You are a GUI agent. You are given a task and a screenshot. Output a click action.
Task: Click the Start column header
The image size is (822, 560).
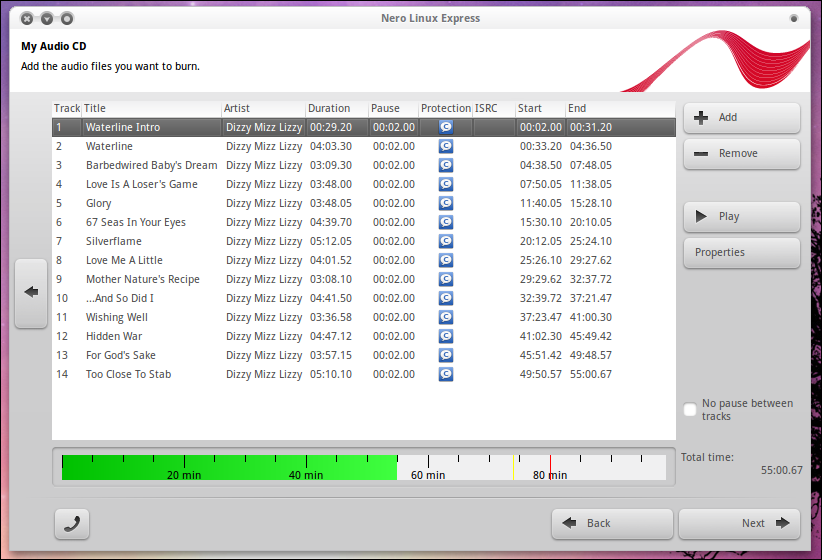[540, 109]
